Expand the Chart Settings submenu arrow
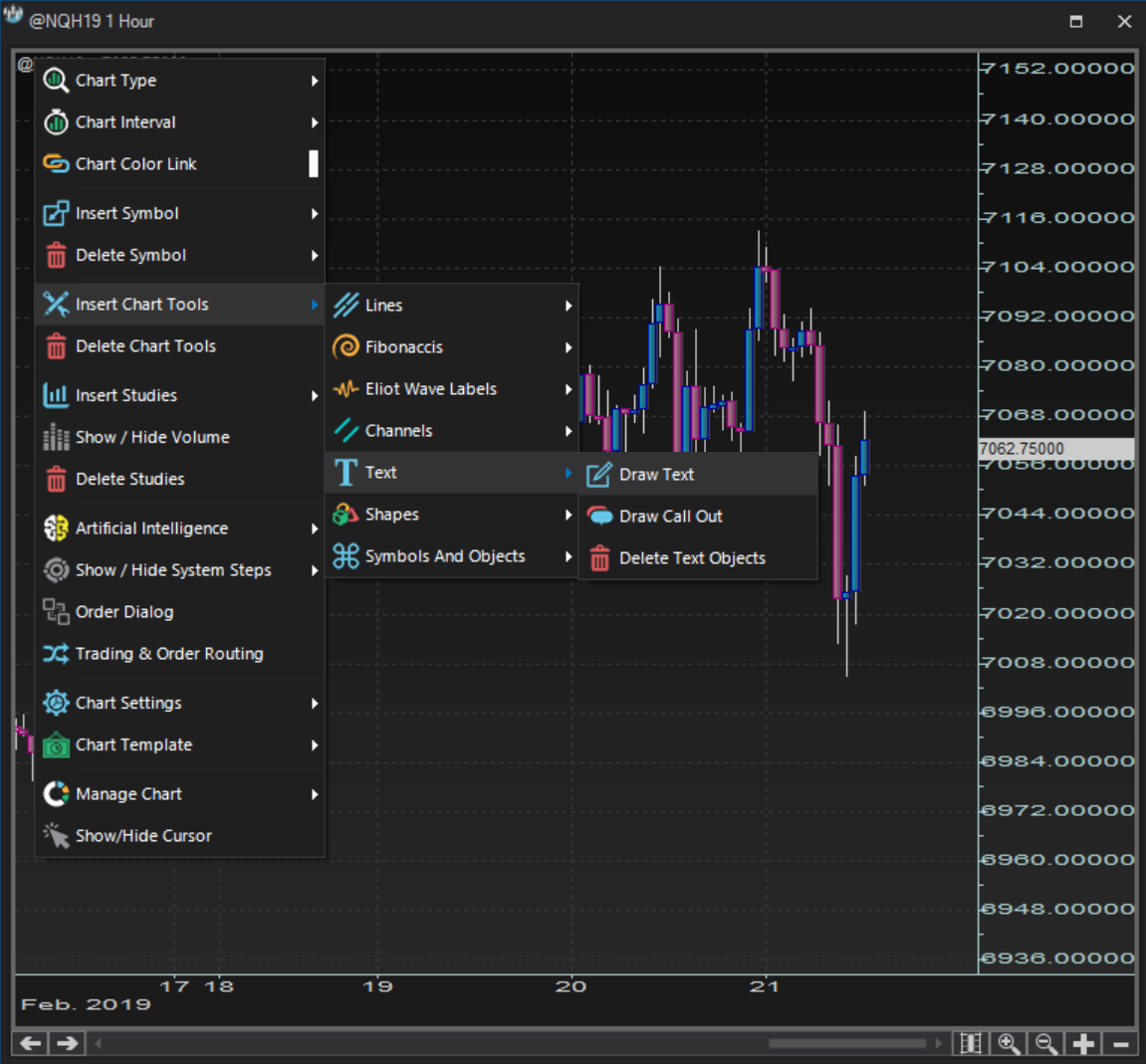Viewport: 1146px width, 1064px height. (x=315, y=704)
